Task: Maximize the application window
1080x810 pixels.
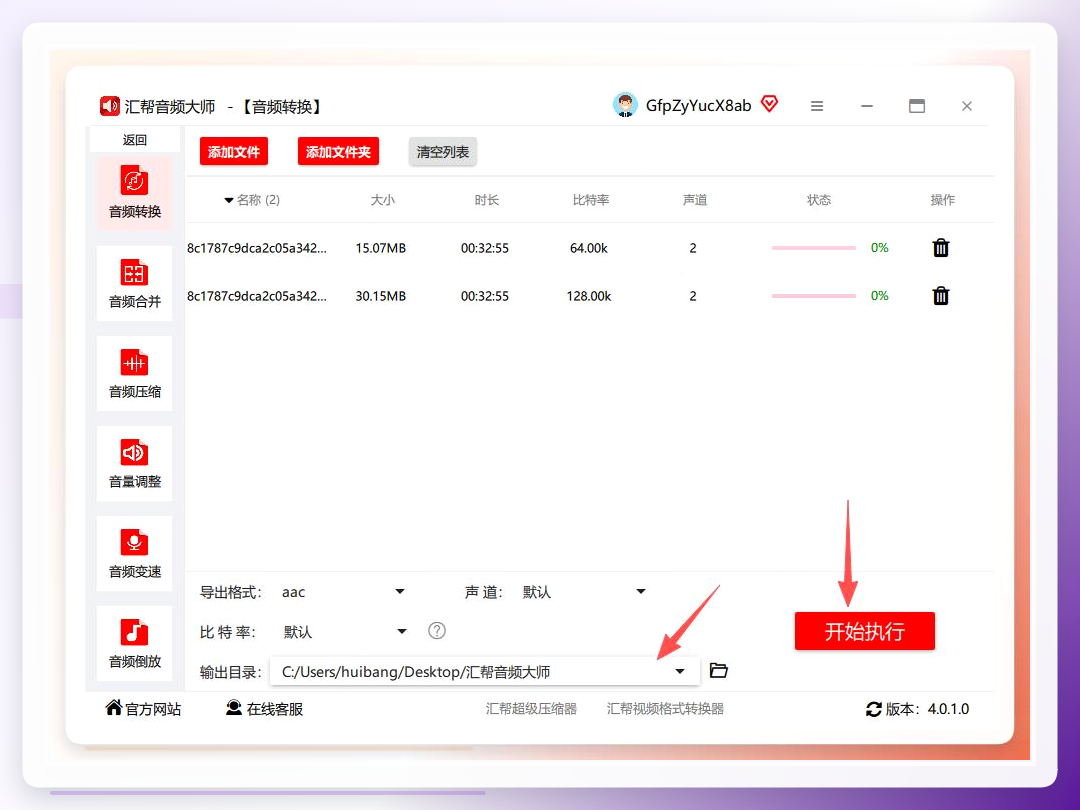Action: click(x=917, y=106)
